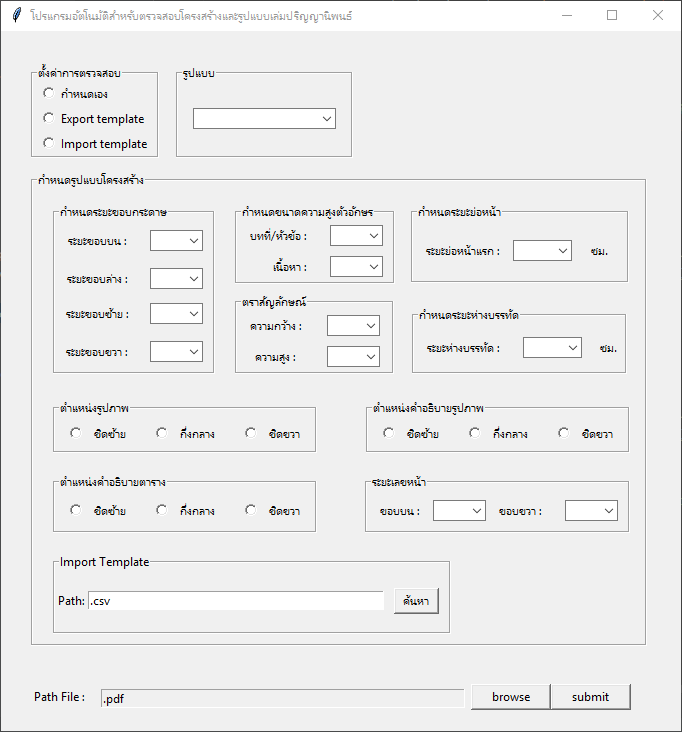Viewport: 682px width, 732px height.
Task: Select the Import template radio option
Action: 49,143
